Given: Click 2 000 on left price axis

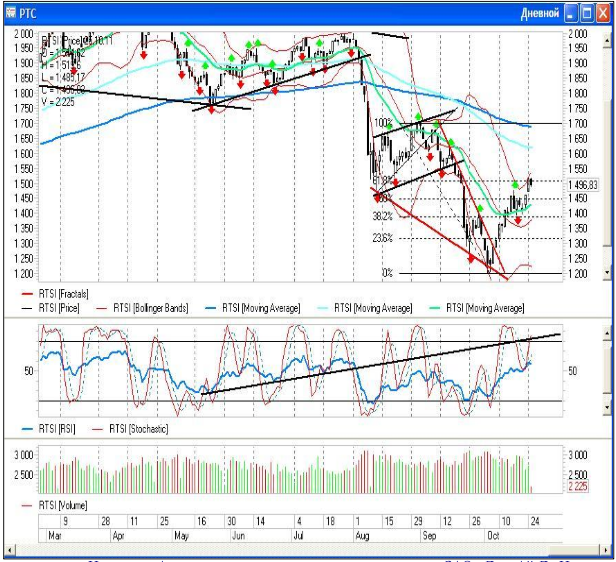Looking at the screenshot, I should click(23, 34).
